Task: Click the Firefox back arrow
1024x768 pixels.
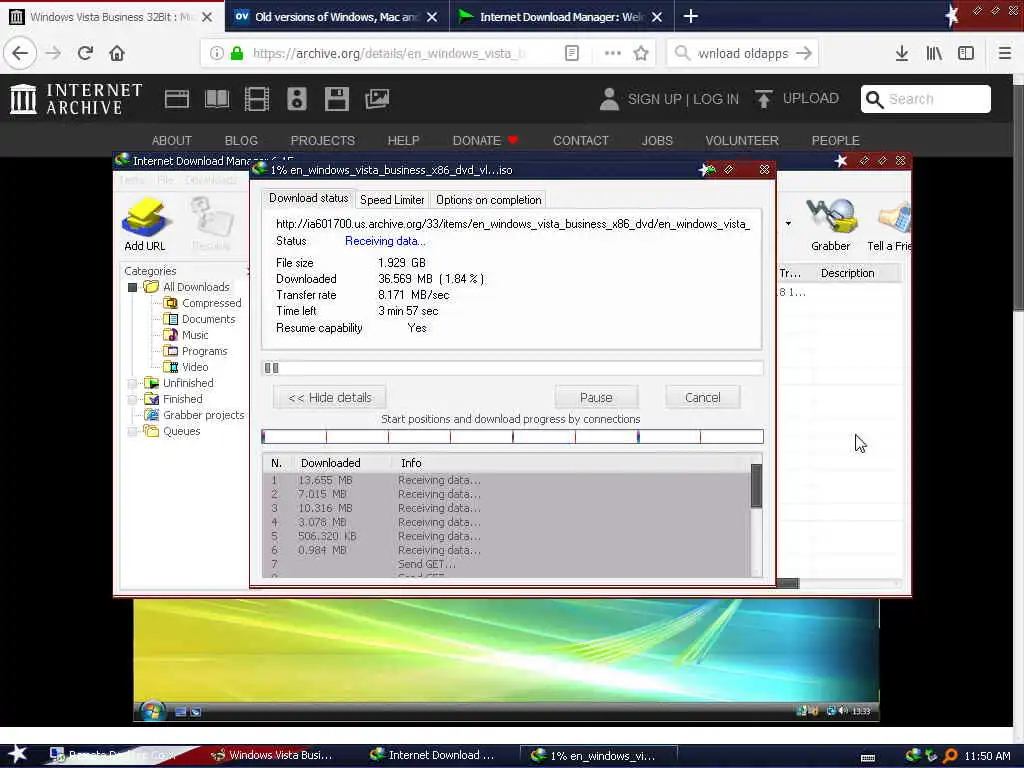Action: [20, 53]
